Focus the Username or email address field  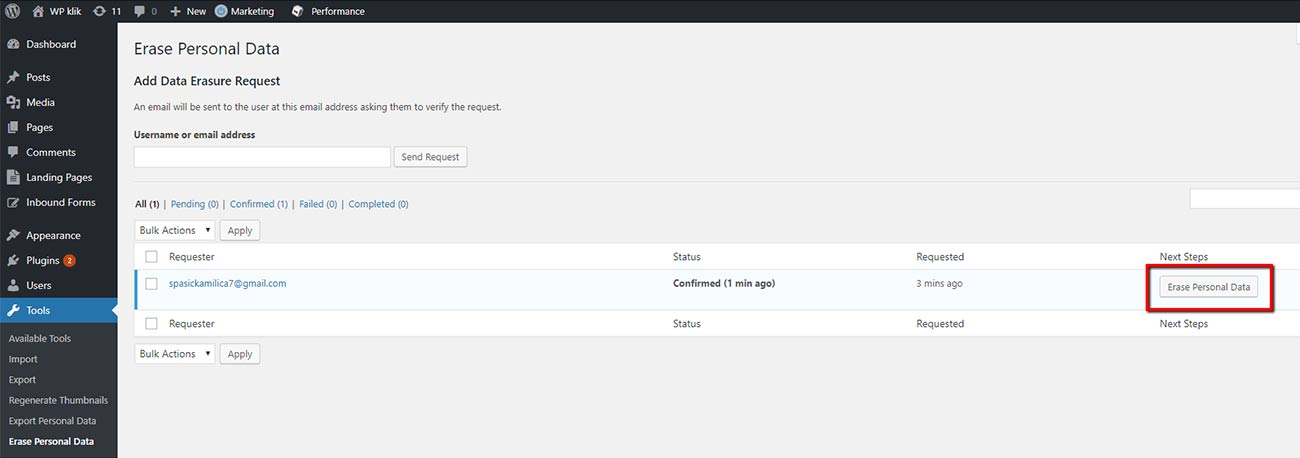tap(262, 157)
